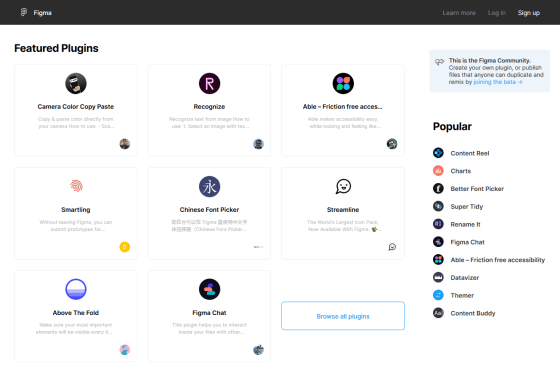Click the Figma logo icon in header

(x=24, y=12)
